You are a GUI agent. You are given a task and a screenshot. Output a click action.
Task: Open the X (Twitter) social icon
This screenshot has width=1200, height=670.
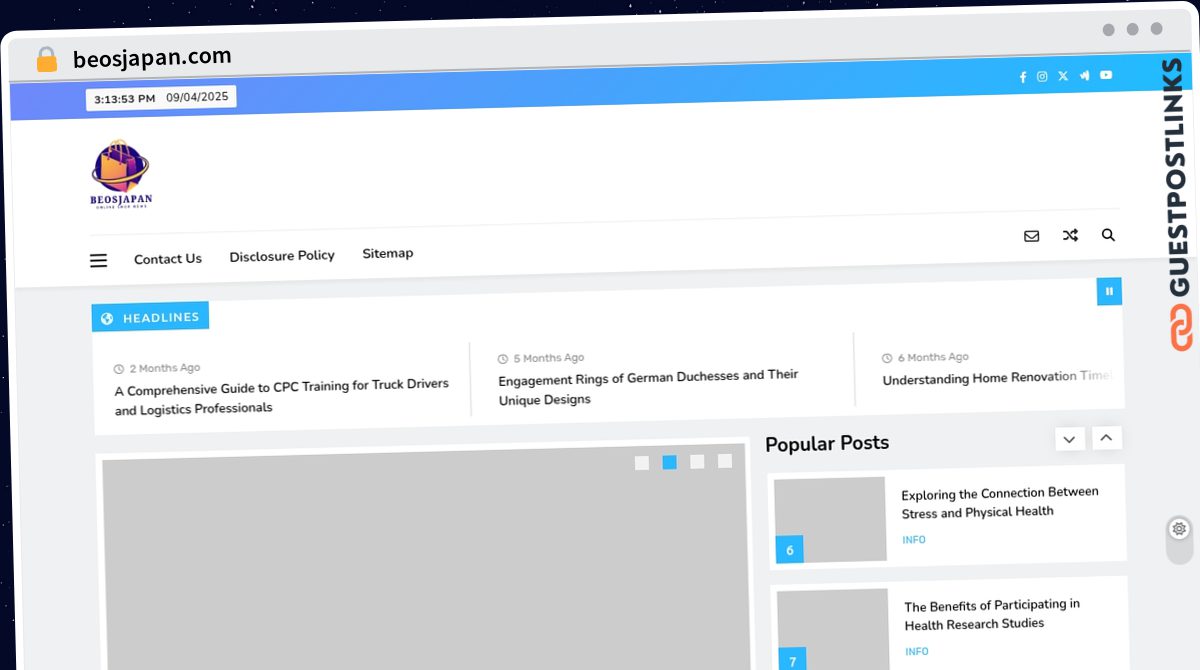(1063, 76)
